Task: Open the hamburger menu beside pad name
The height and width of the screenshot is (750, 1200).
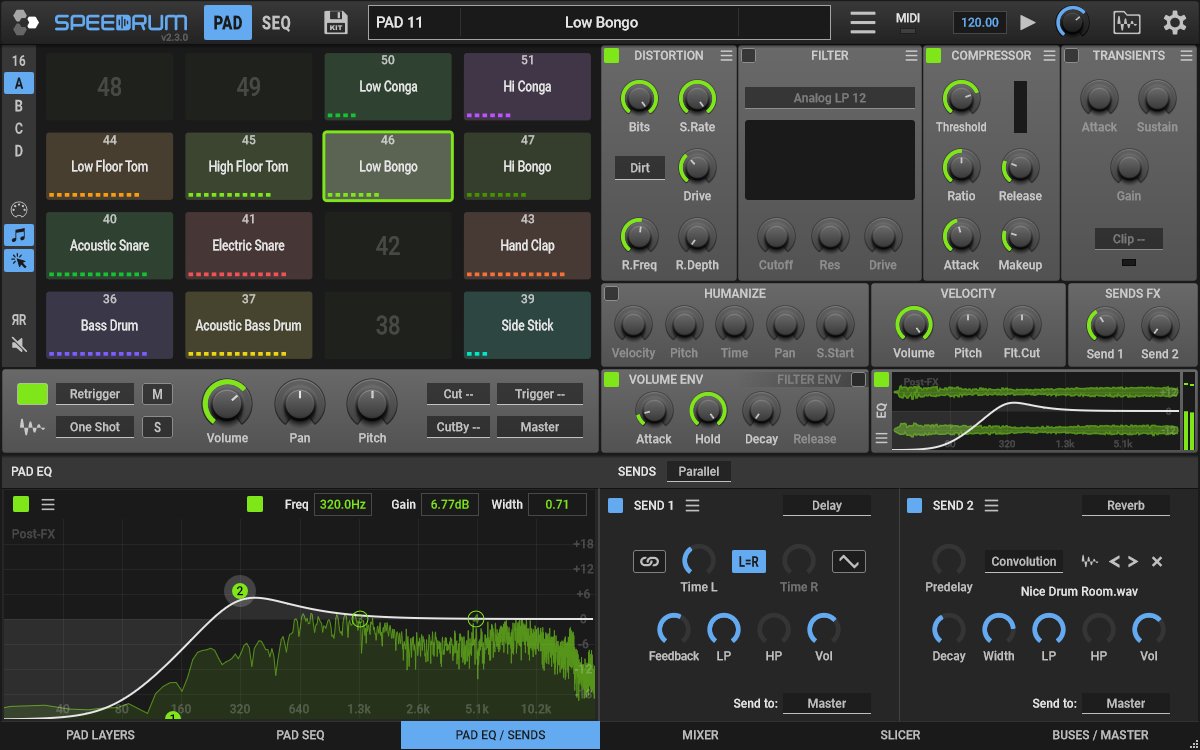Action: pos(862,22)
